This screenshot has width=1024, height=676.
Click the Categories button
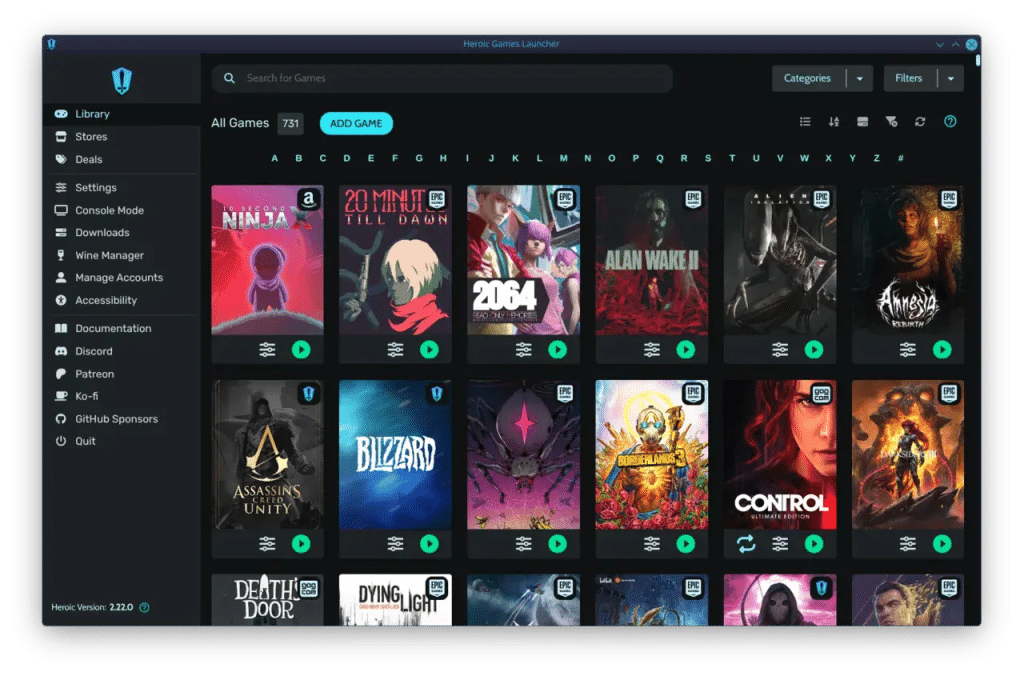pos(808,78)
